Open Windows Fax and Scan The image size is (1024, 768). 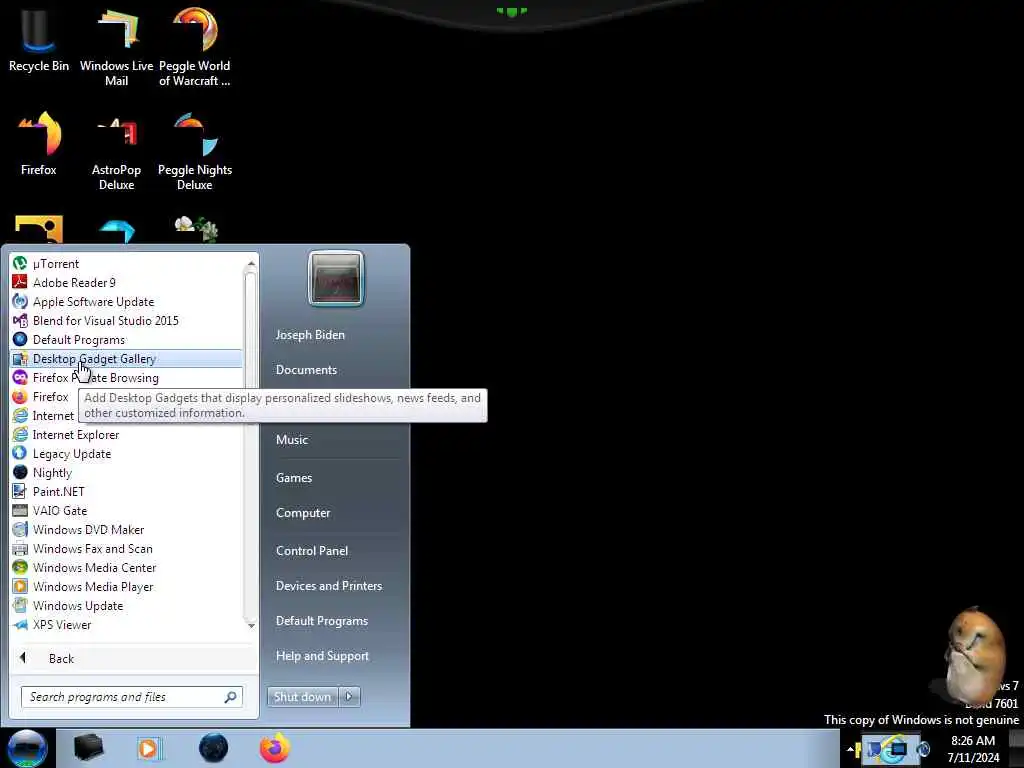(x=126, y=549)
